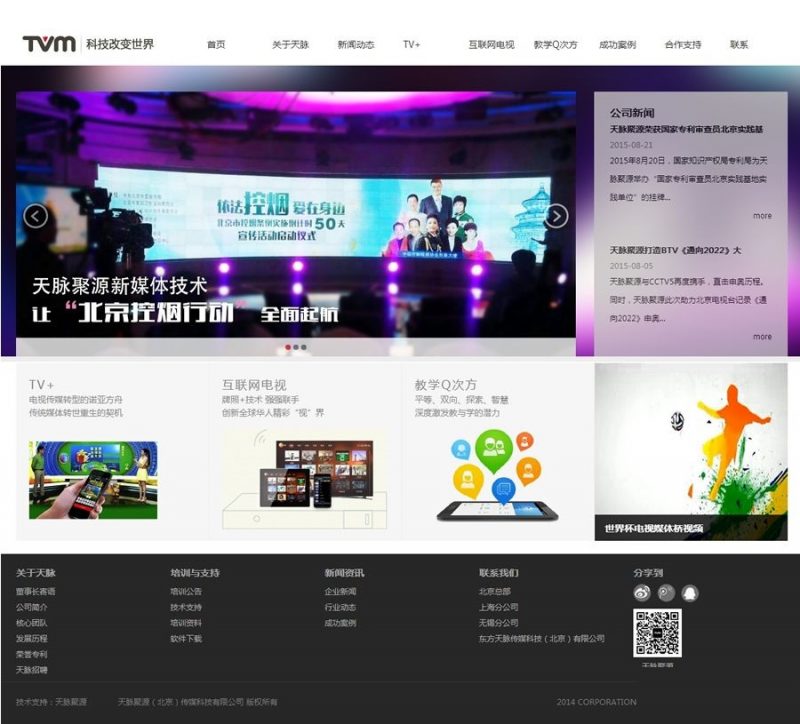Click the QR code image in footer
Screen dimensions: 800x724
point(657,633)
